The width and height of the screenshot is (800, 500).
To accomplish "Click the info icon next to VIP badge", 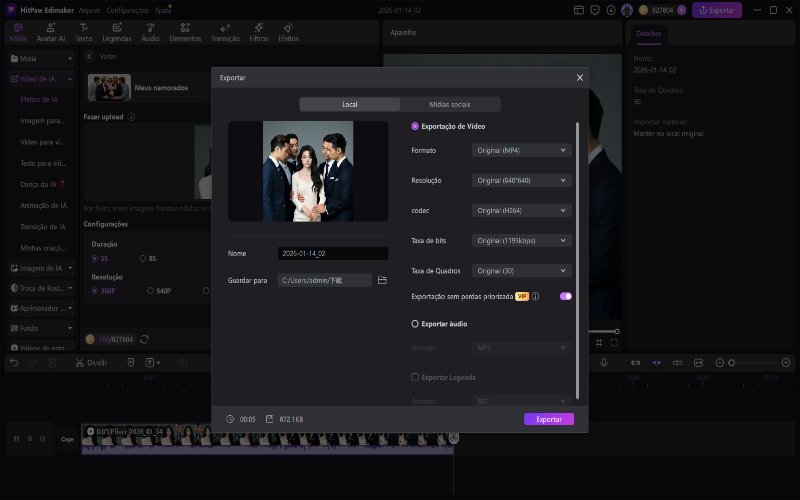I will point(535,296).
